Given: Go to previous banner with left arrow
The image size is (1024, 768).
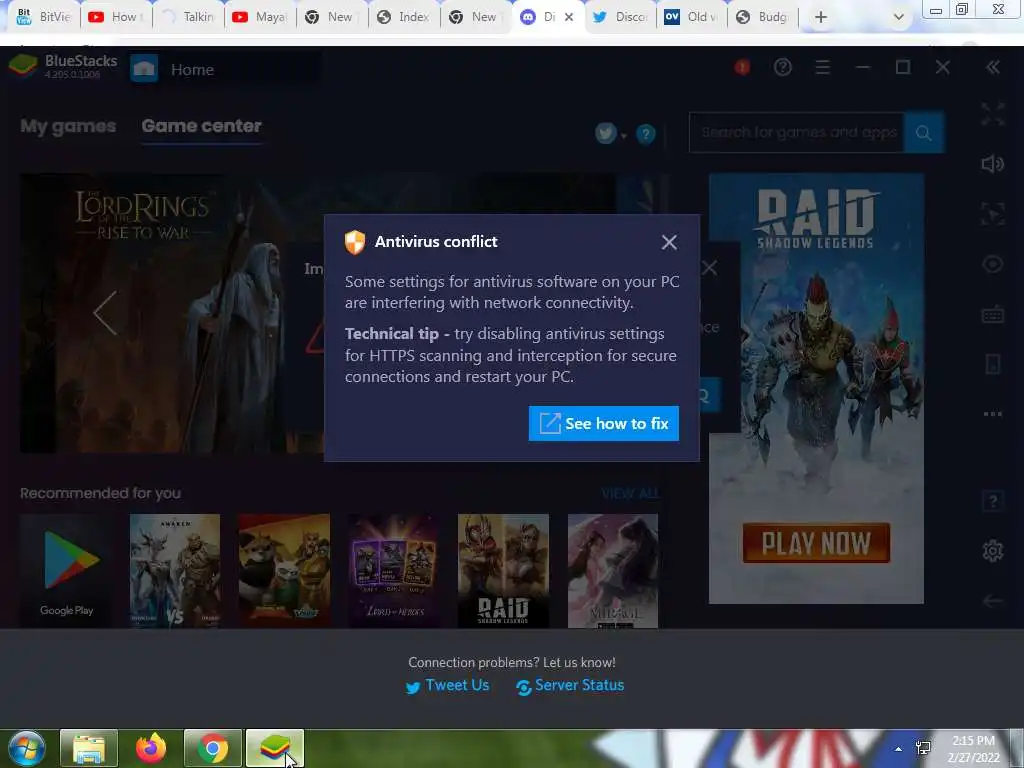Looking at the screenshot, I should 105,313.
